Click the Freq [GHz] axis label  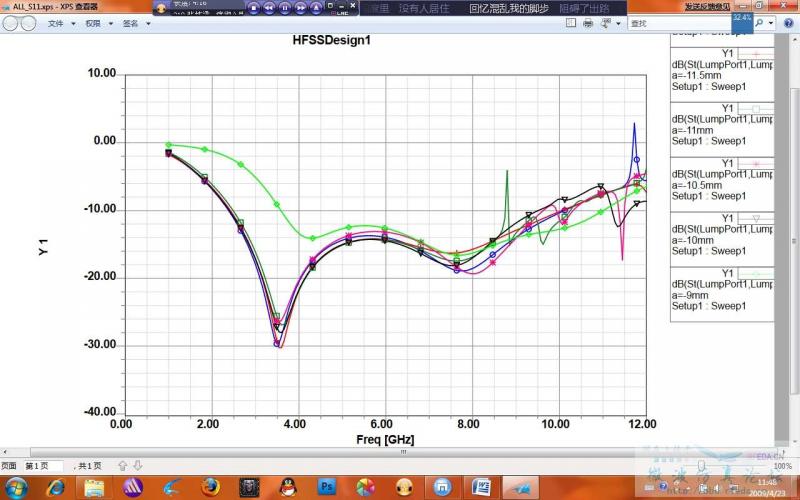click(385, 439)
